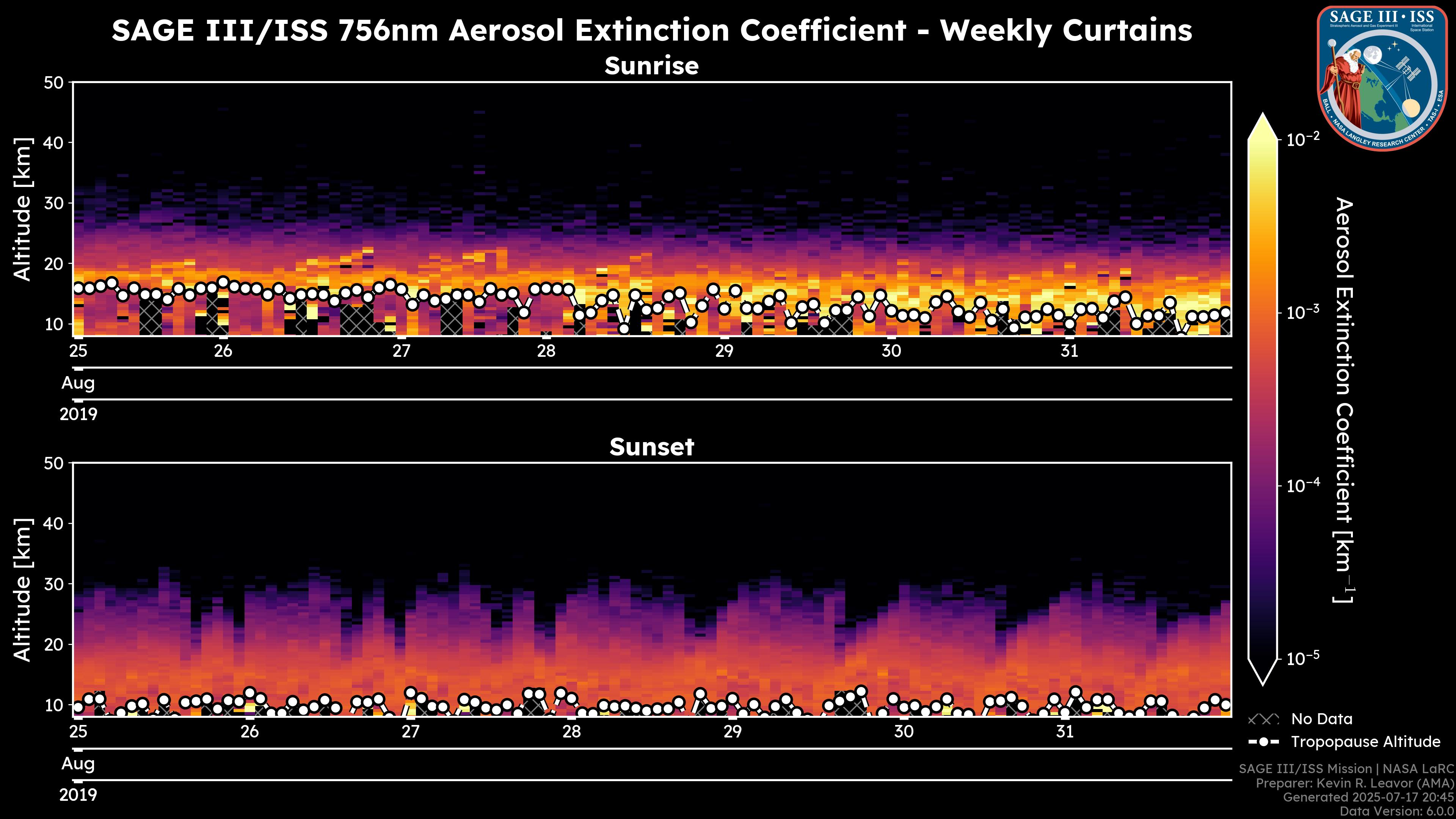Click the main chart title text

(x=651, y=30)
